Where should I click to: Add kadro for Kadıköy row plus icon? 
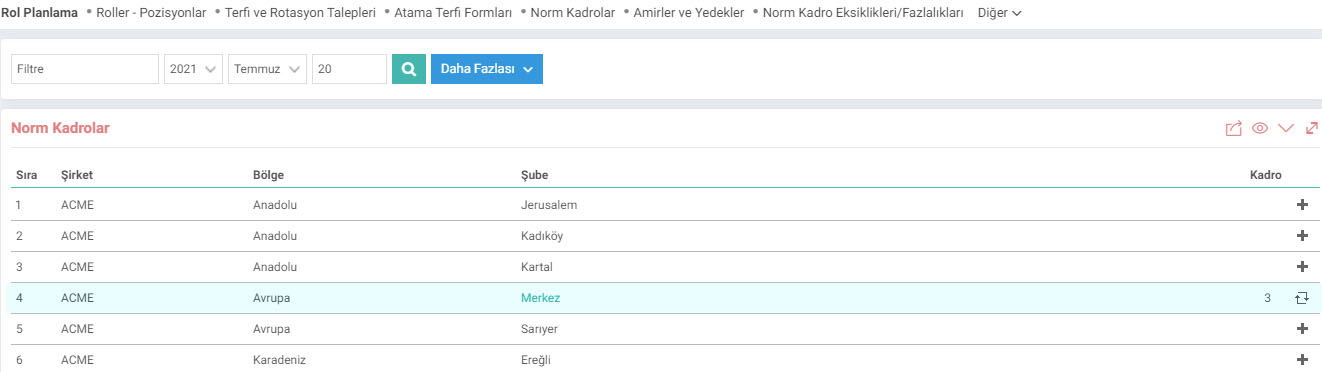coord(1302,236)
